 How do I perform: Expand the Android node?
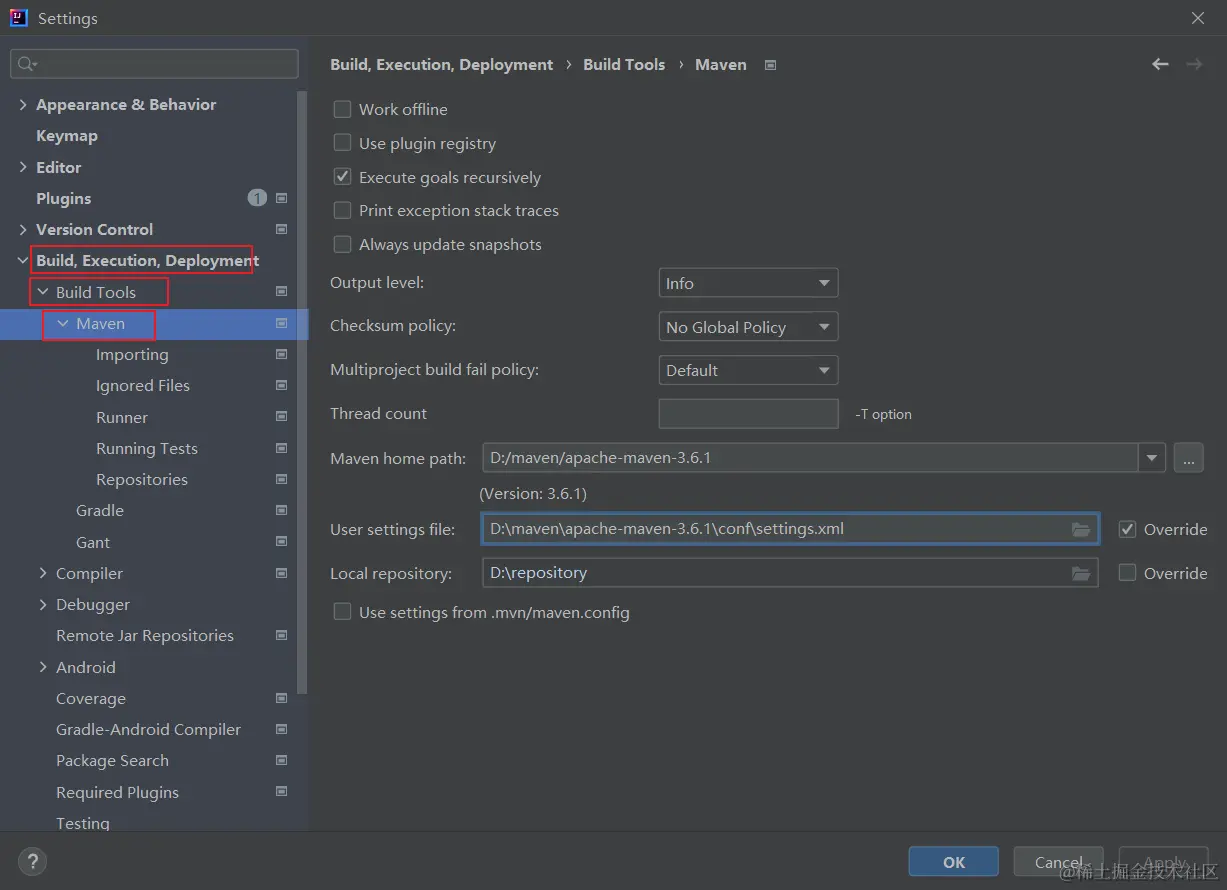43,667
